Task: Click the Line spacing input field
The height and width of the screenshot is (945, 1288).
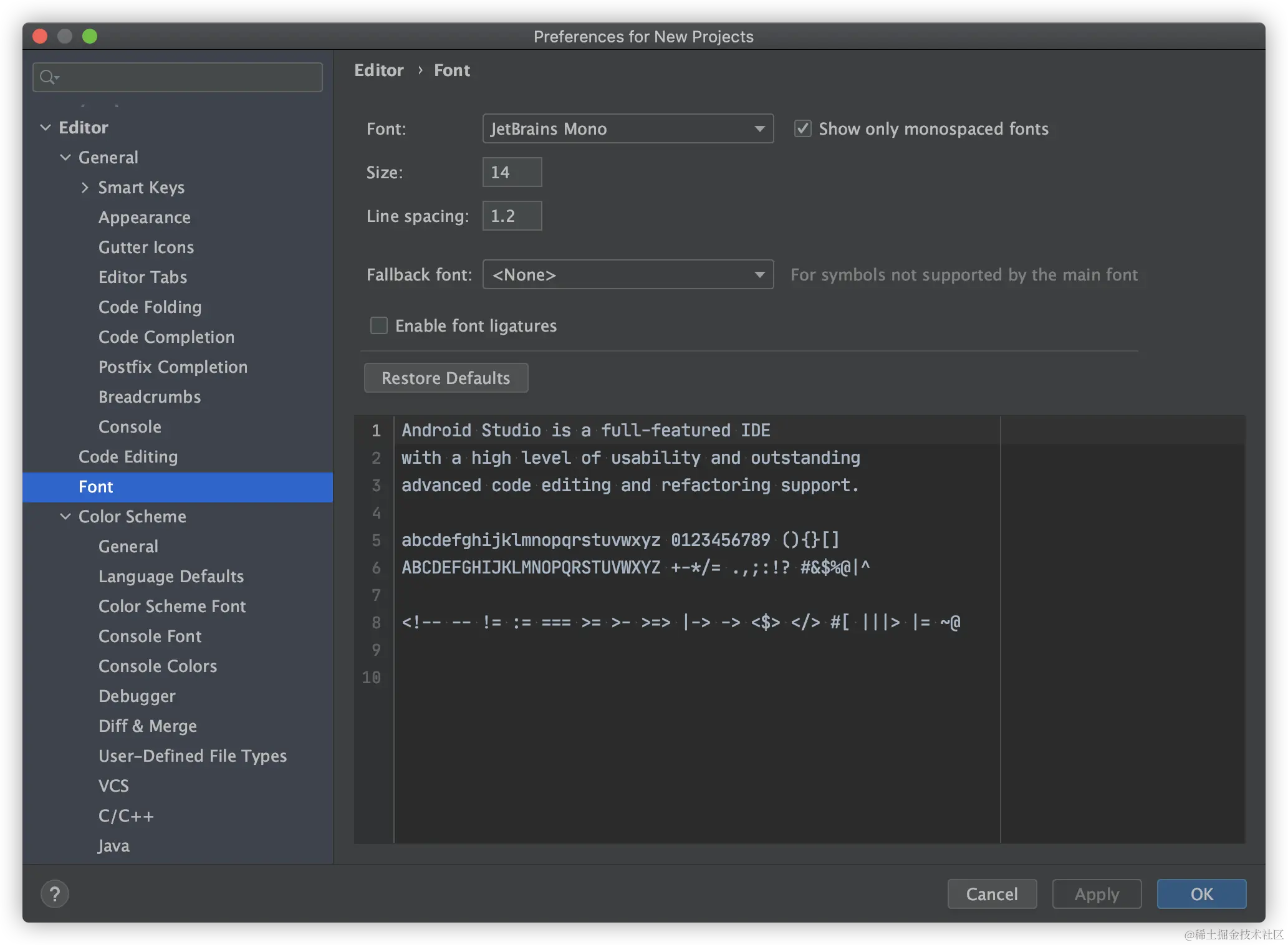Action: click(512, 216)
